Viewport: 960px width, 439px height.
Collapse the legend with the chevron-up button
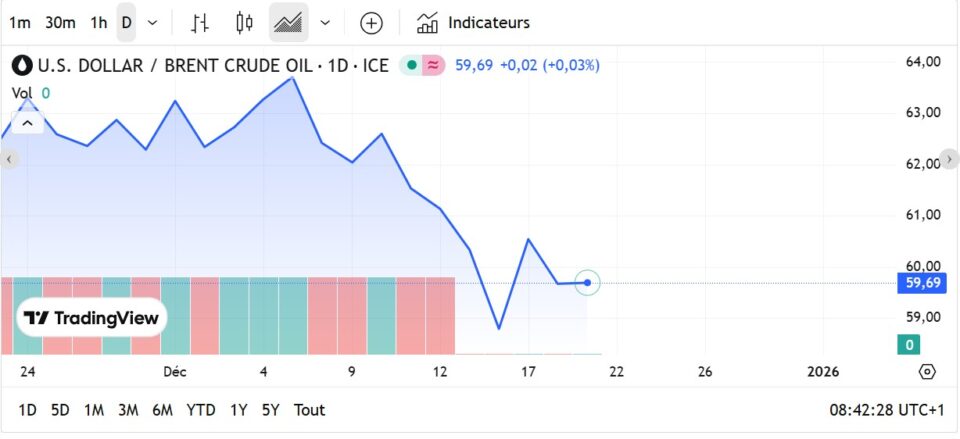tap(27, 123)
